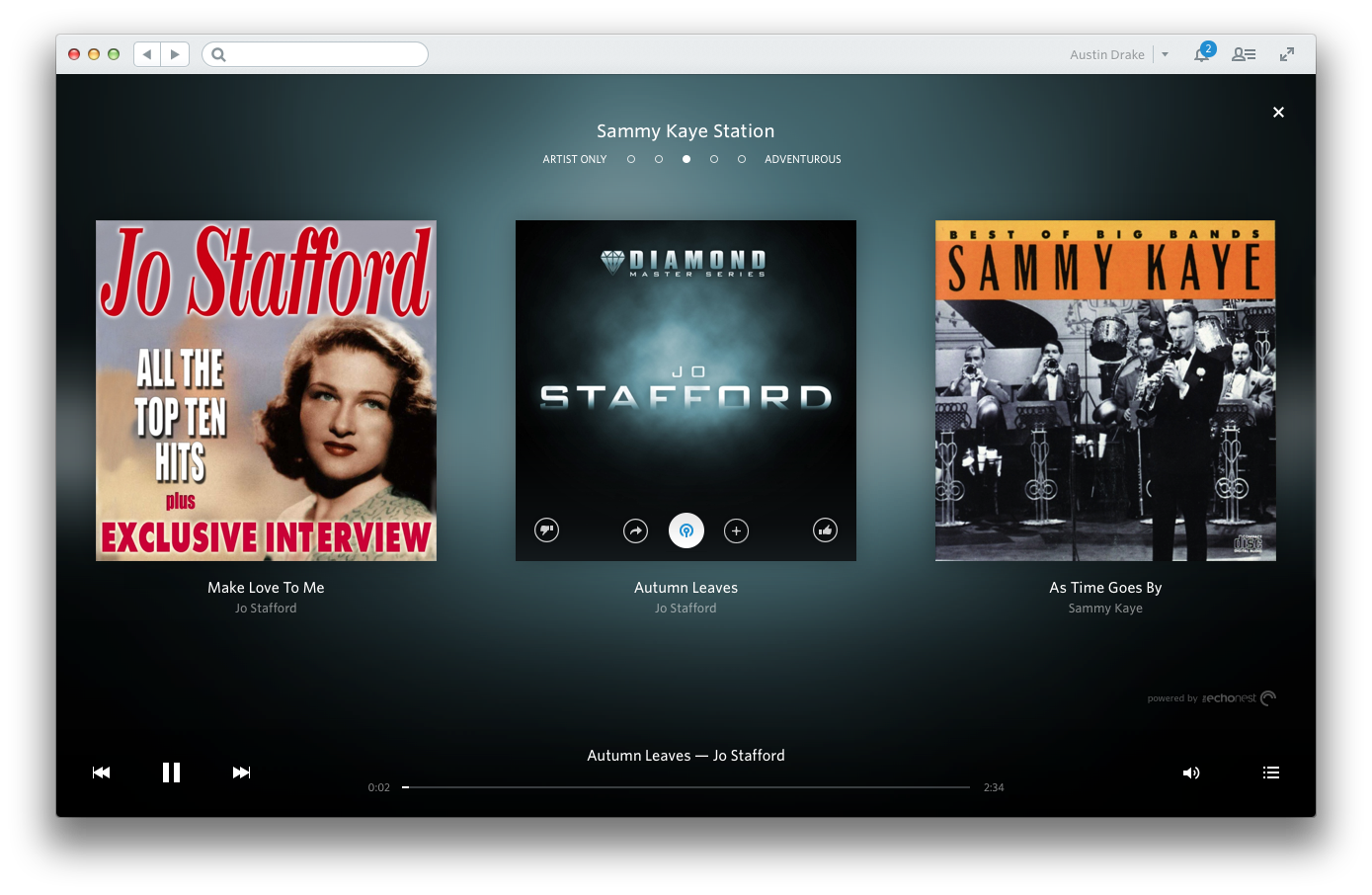Set station to ARTIST ONLY label
The width and height of the screenshot is (1372, 895).
tap(575, 159)
